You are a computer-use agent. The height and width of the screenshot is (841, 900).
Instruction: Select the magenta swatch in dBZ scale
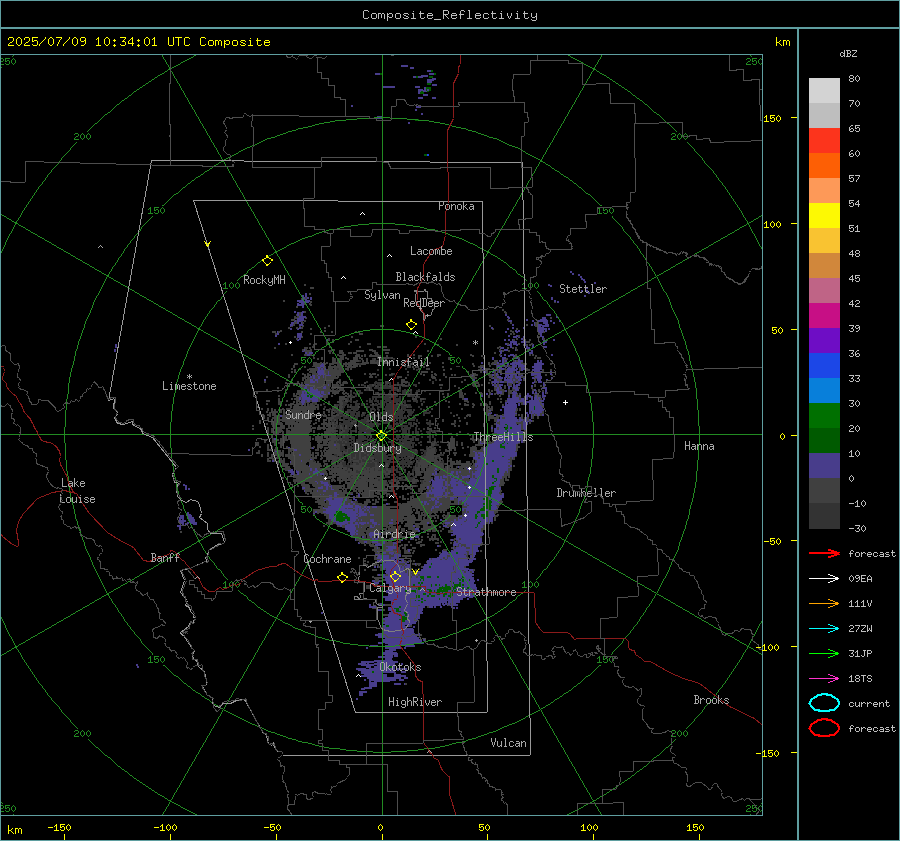coord(824,315)
